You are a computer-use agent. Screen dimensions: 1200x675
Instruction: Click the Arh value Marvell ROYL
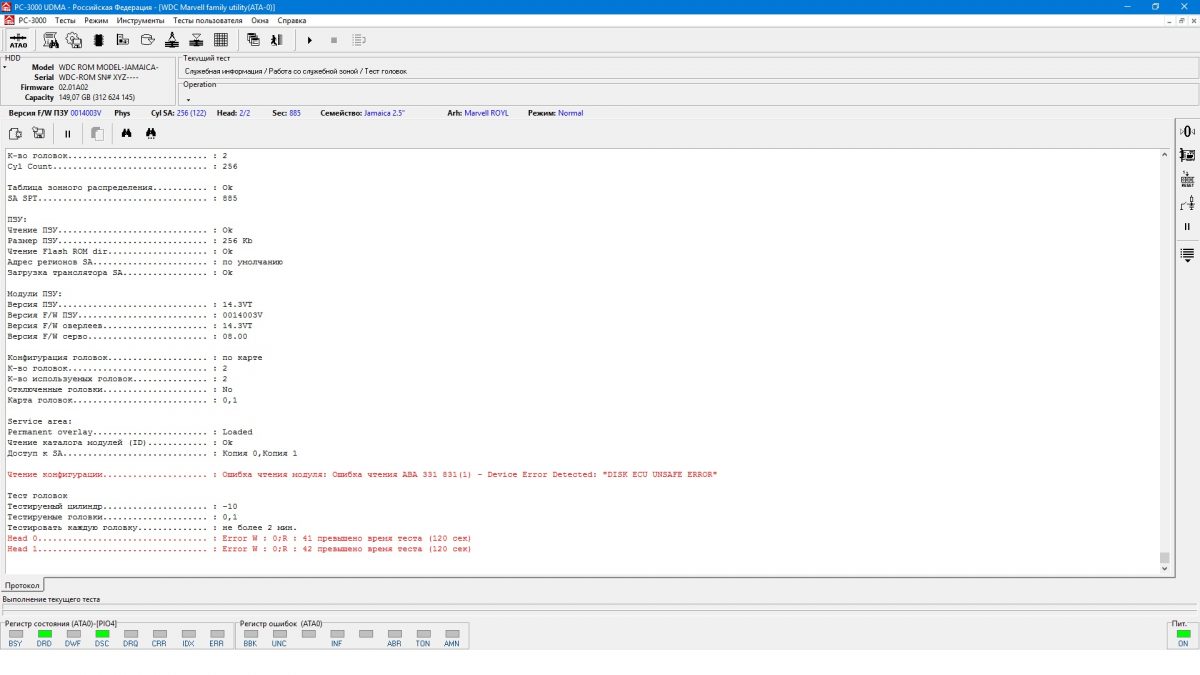(x=486, y=113)
